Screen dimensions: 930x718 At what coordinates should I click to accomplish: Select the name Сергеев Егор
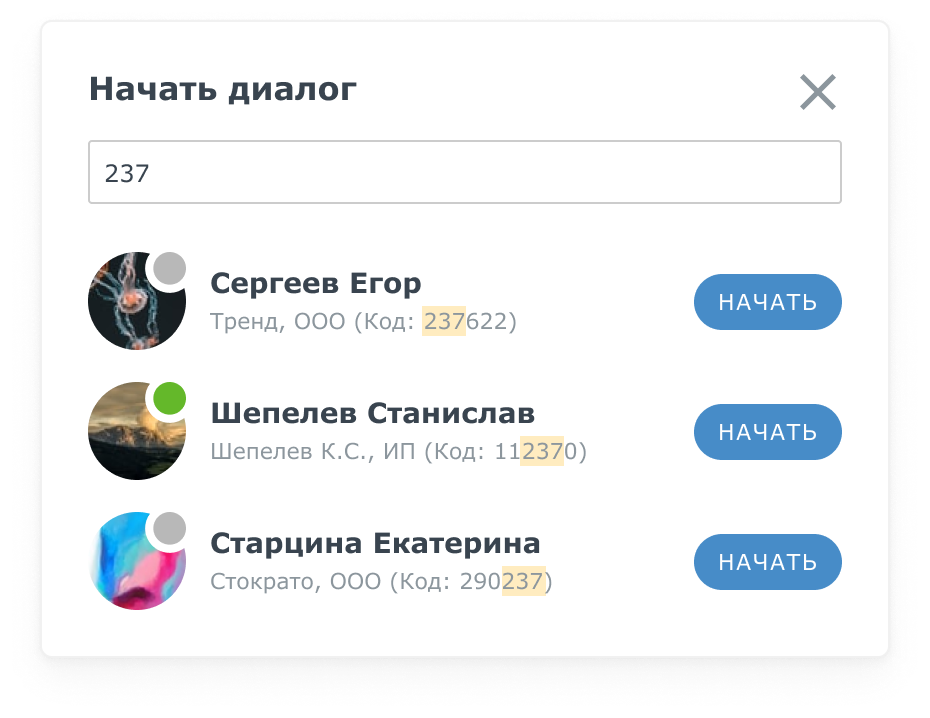(x=316, y=284)
